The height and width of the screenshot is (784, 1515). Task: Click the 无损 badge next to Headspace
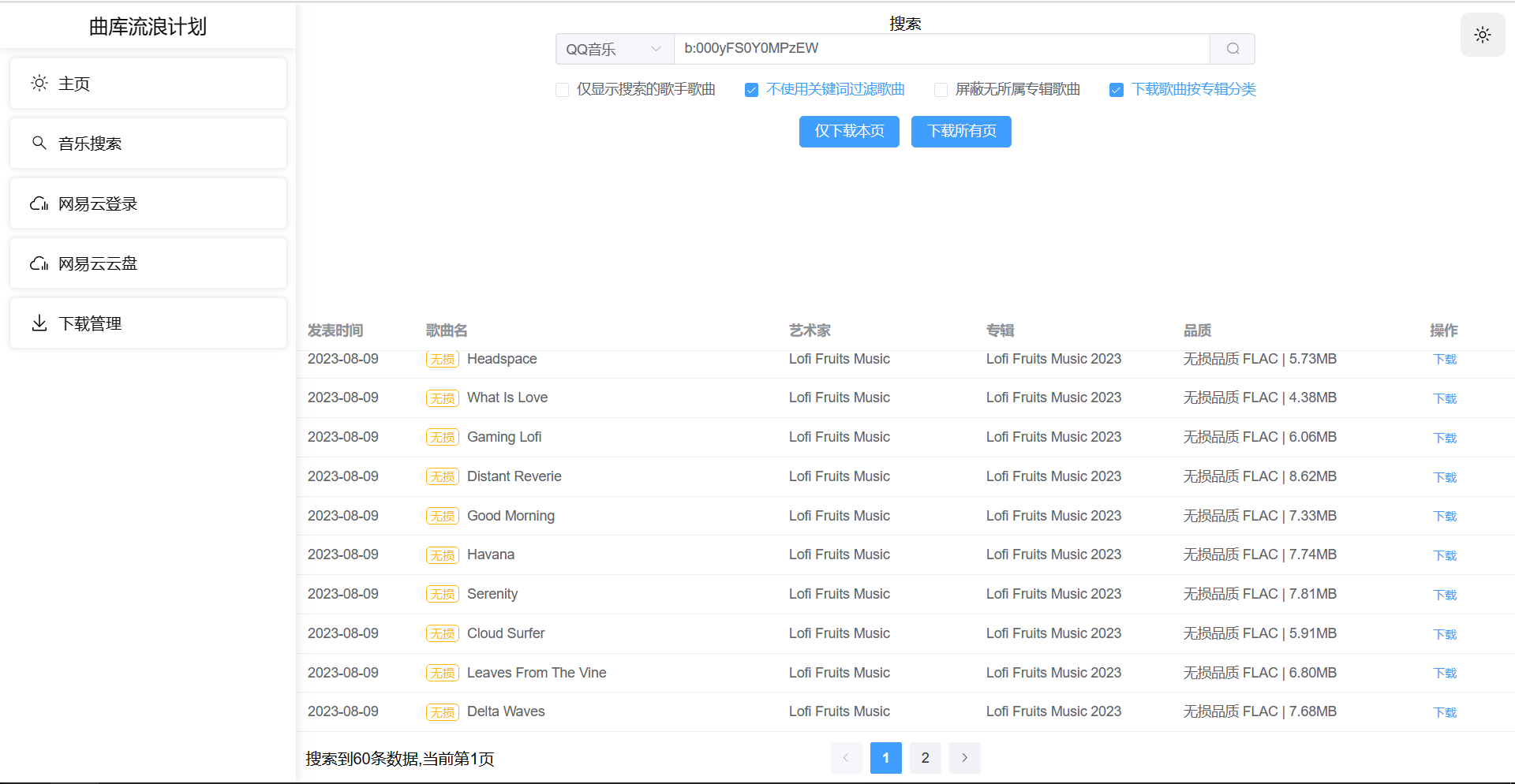[x=442, y=358]
